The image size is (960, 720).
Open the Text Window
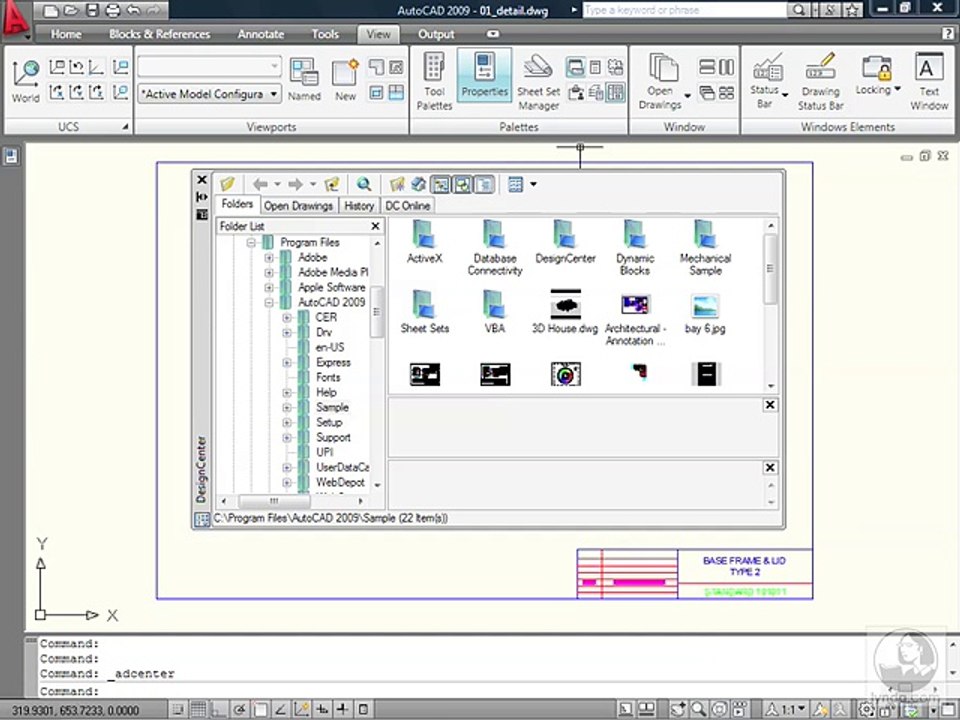pyautogui.click(x=928, y=80)
